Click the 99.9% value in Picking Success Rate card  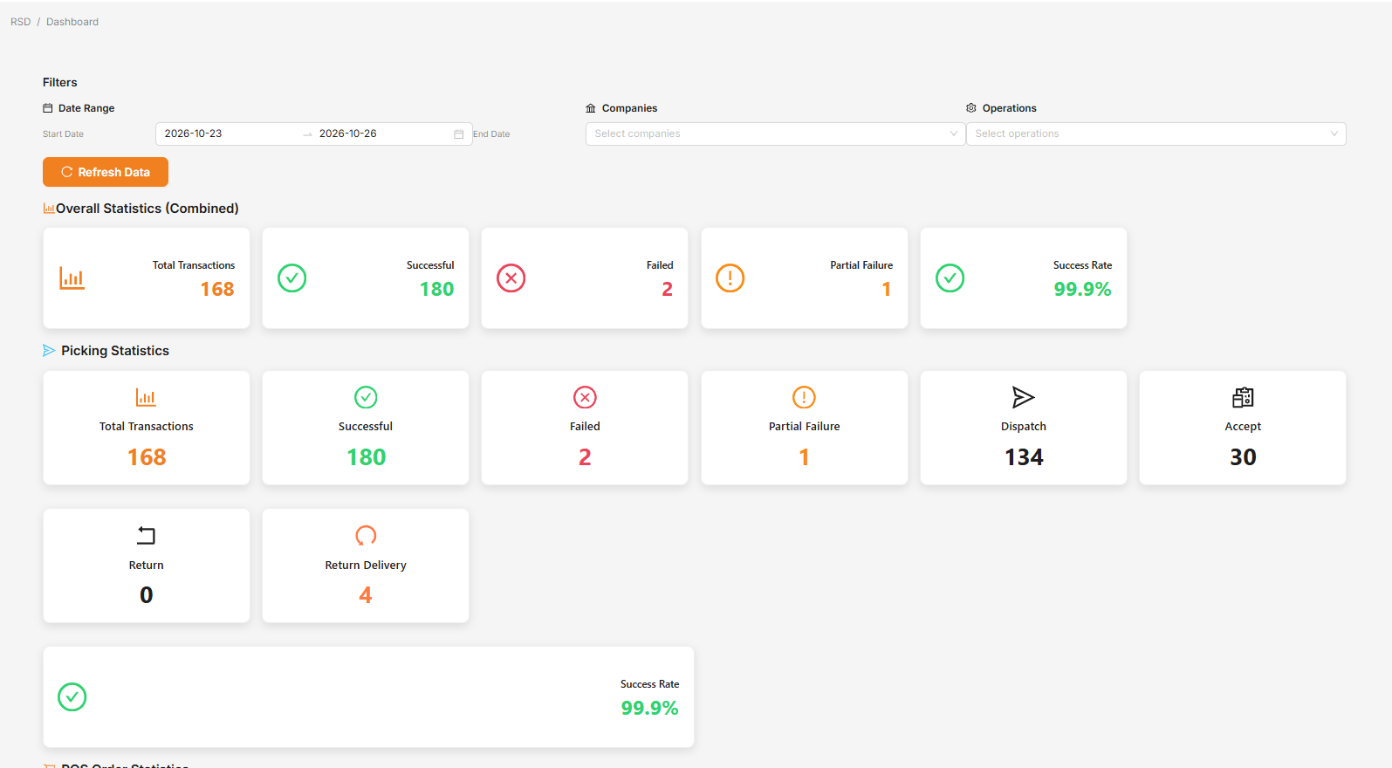click(x=650, y=708)
